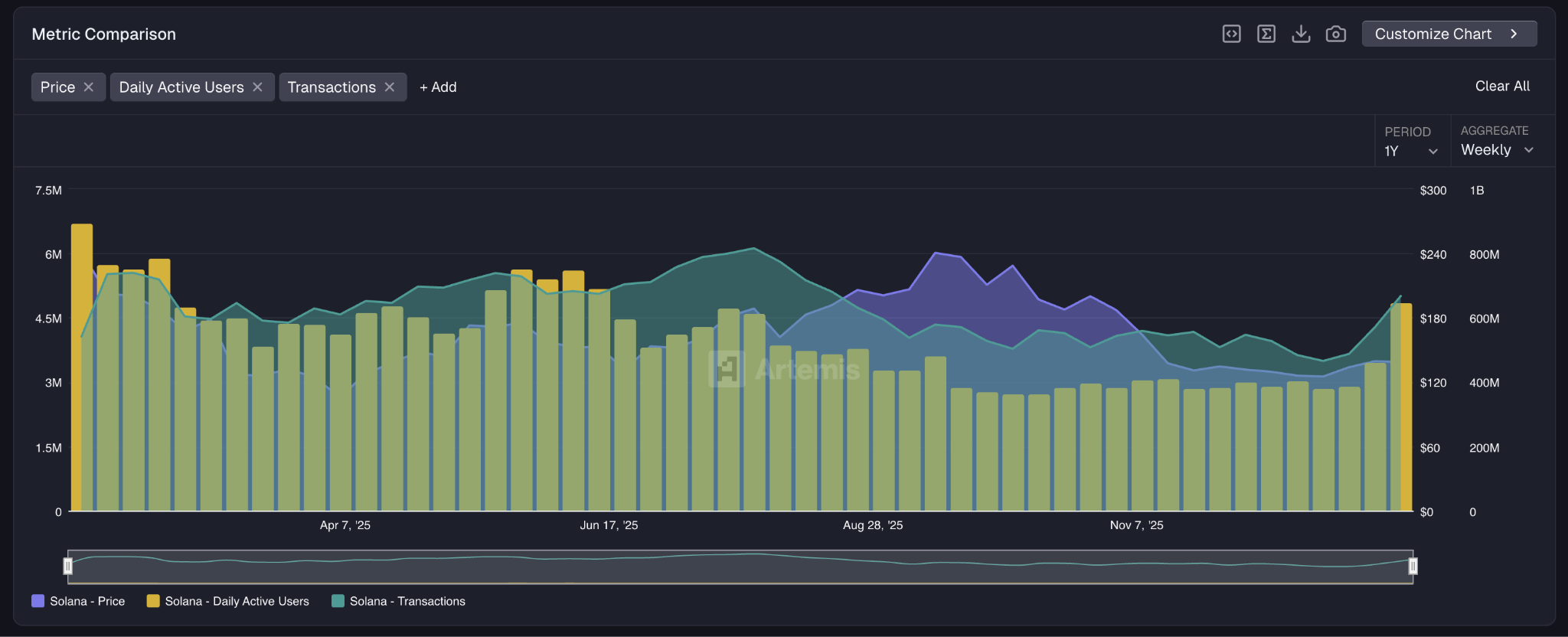This screenshot has width=1568, height=637.
Task: Remove the Daily Active Users chip
Action: click(x=258, y=87)
